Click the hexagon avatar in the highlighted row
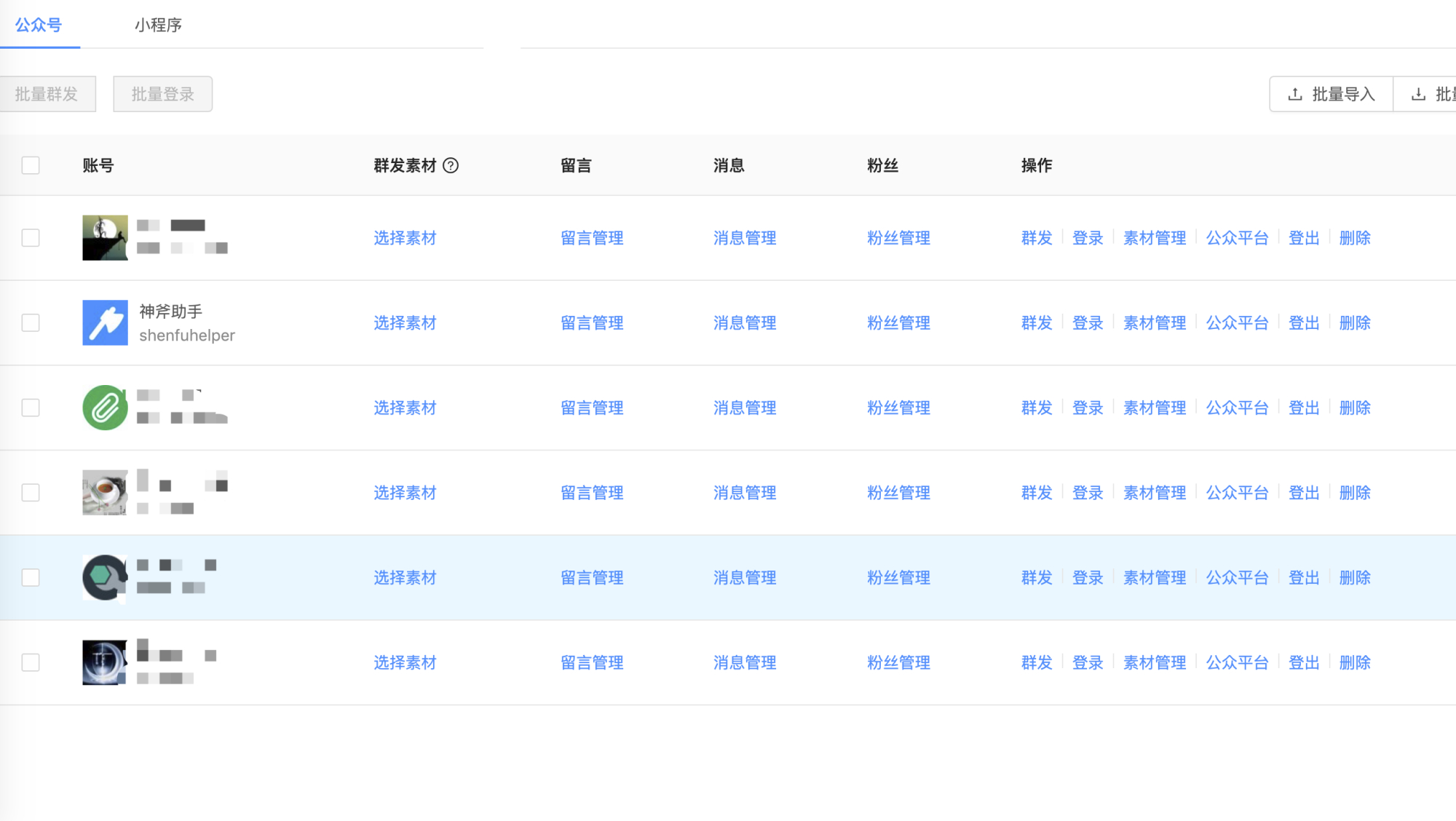This screenshot has height=821, width=1456. [x=104, y=577]
